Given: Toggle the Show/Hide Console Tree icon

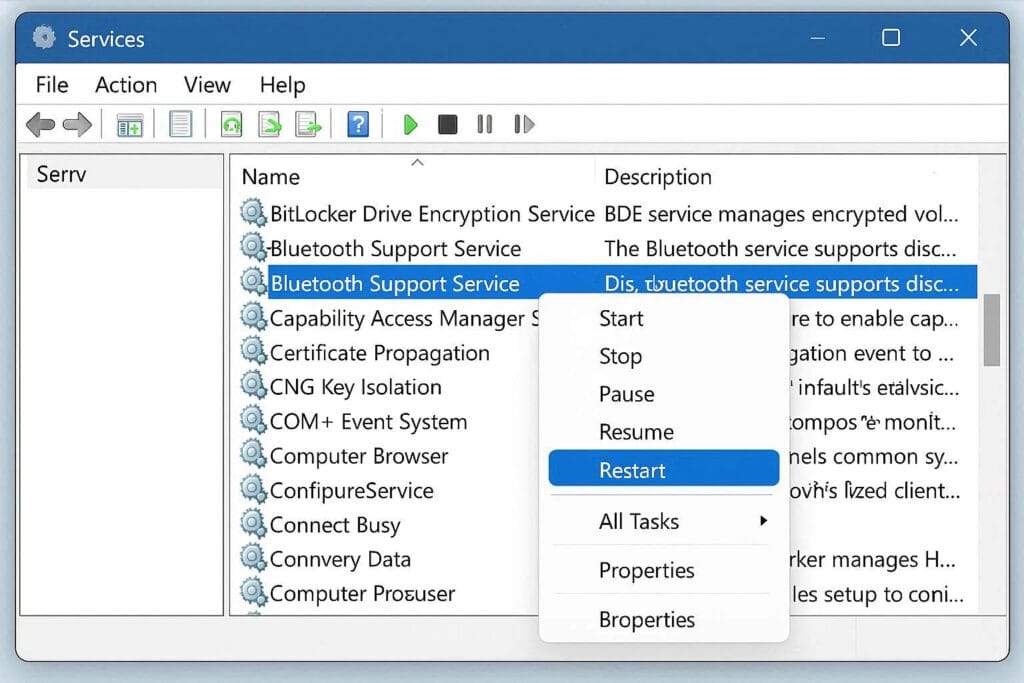Looking at the screenshot, I should pos(130,125).
